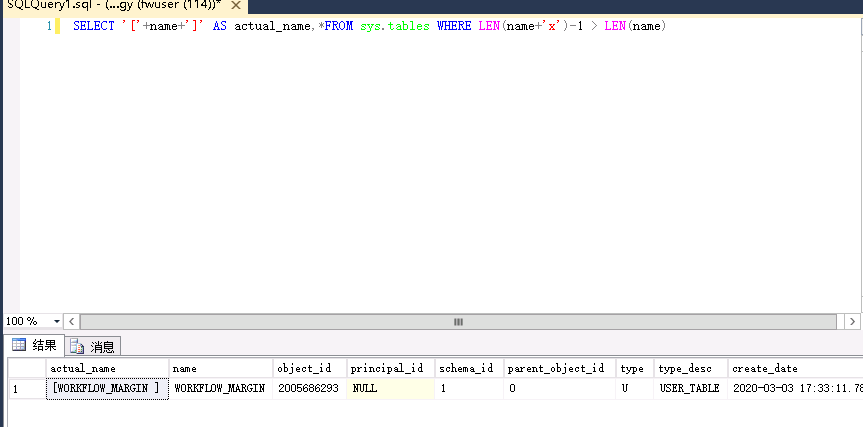
Task: Select the parent_object_id column header
Action: pyautogui.click(x=559, y=369)
